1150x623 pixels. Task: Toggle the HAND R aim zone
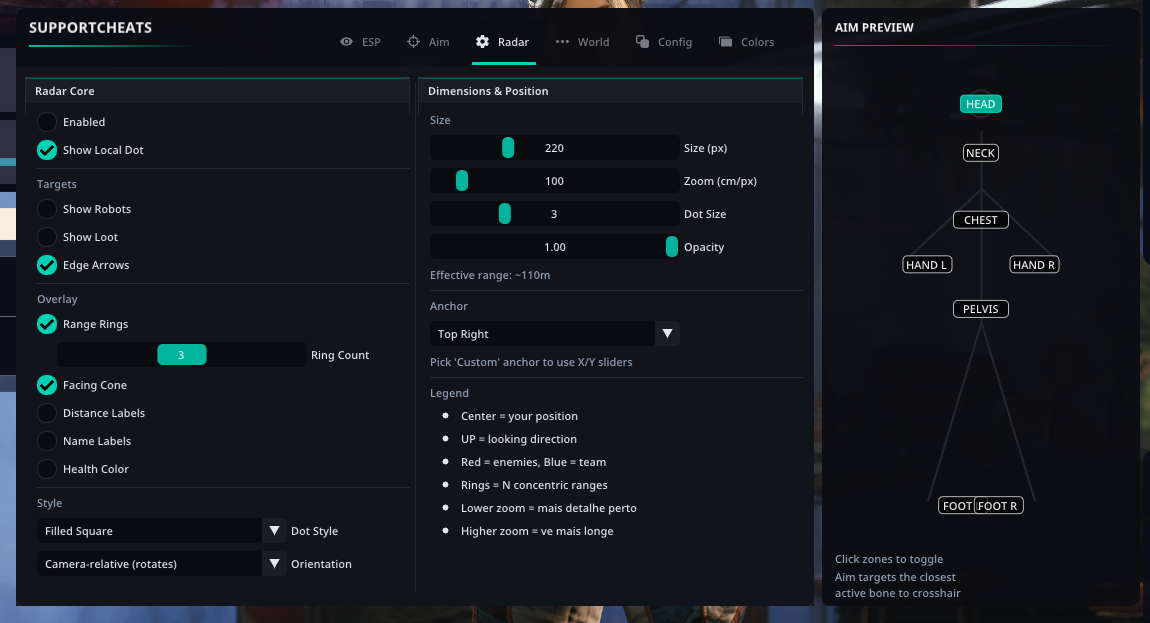[x=1034, y=265]
